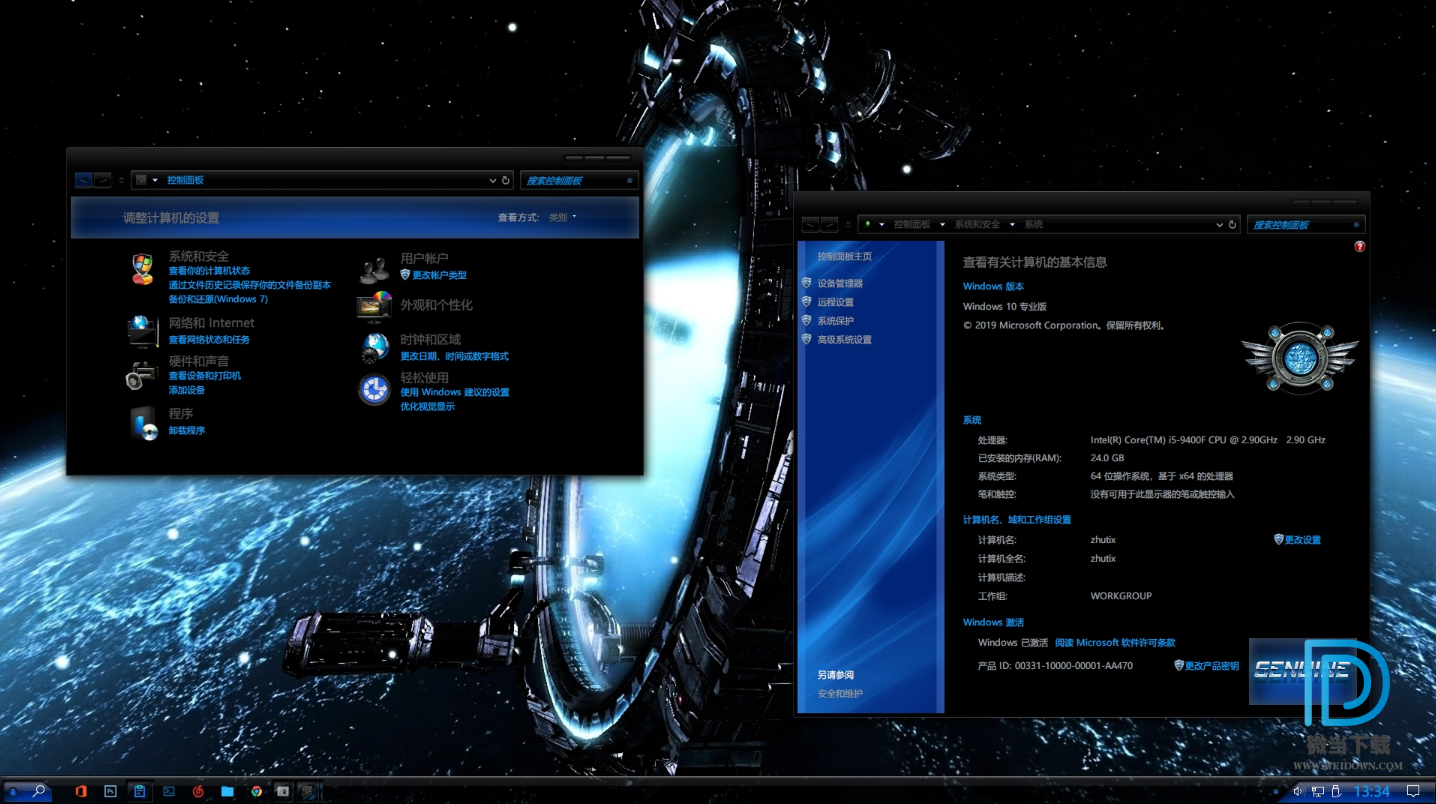Open the 程序 category icon
The height and width of the screenshot is (804, 1436).
[x=143, y=423]
